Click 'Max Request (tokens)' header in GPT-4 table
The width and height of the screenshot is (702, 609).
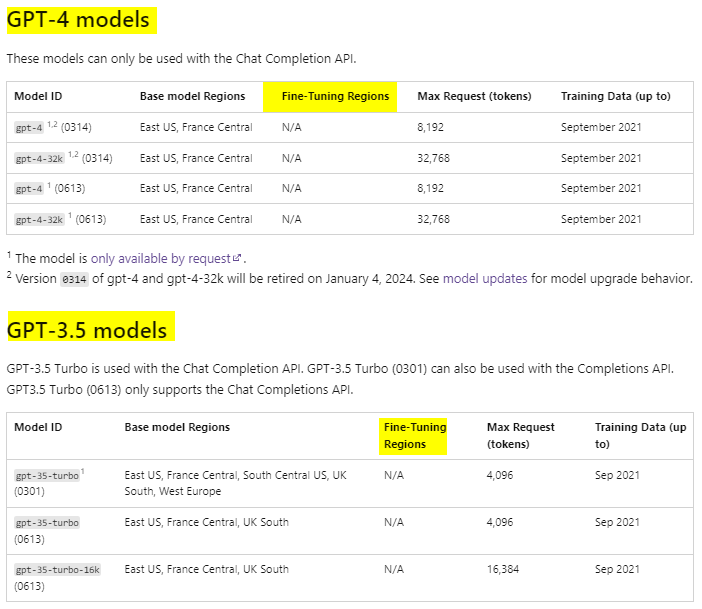[x=474, y=96]
